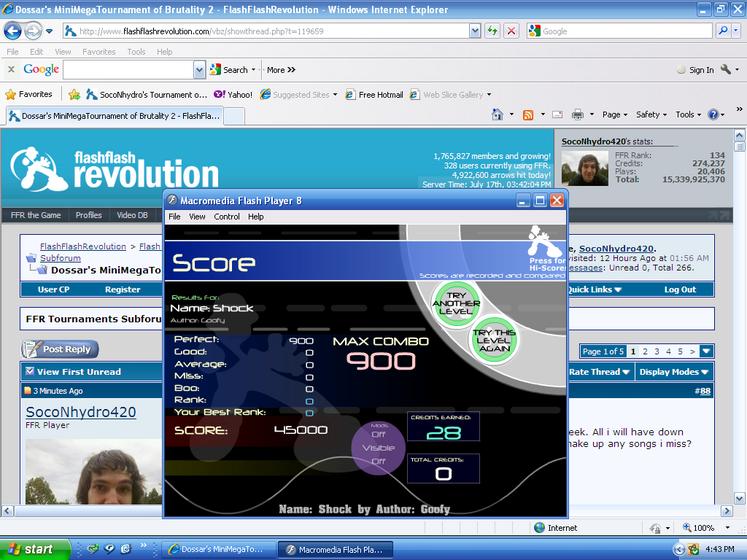Click the Start button on taskbar

coord(35,550)
